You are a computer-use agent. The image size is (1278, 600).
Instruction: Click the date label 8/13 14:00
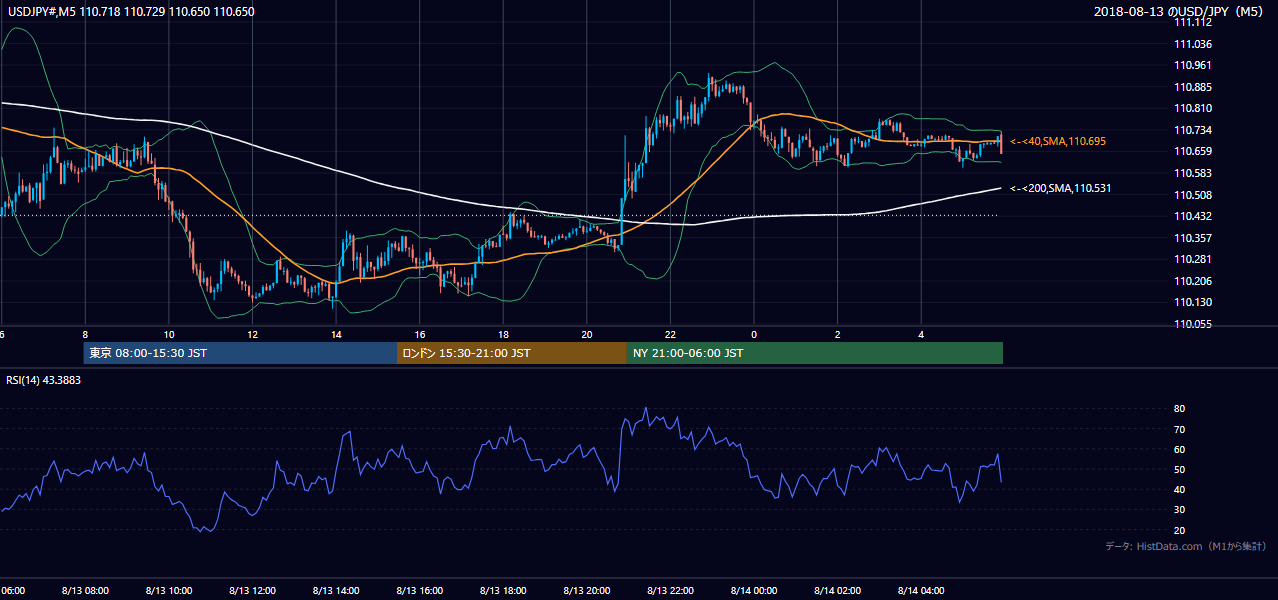(x=336, y=591)
